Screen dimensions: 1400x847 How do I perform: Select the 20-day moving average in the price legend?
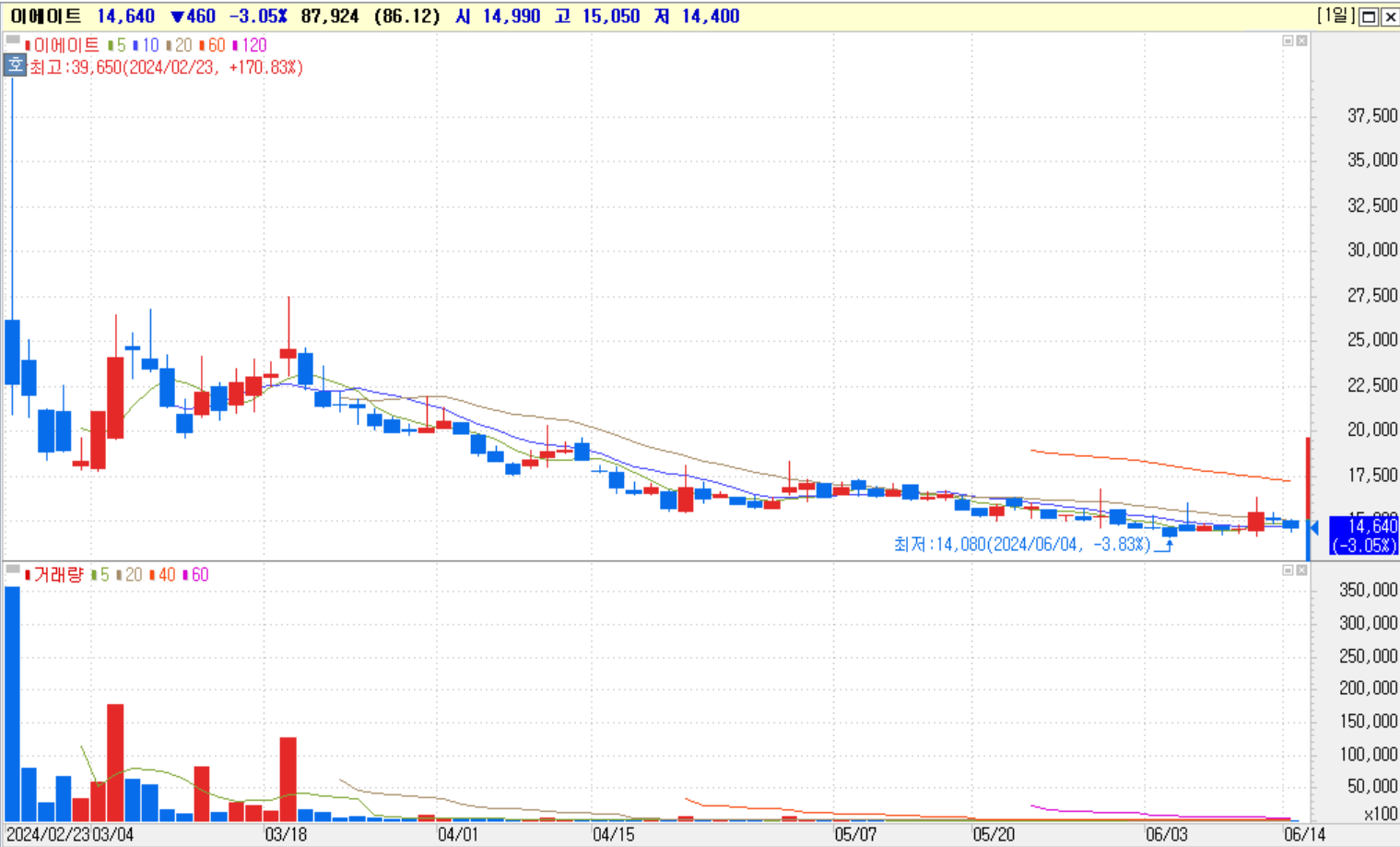(x=179, y=45)
